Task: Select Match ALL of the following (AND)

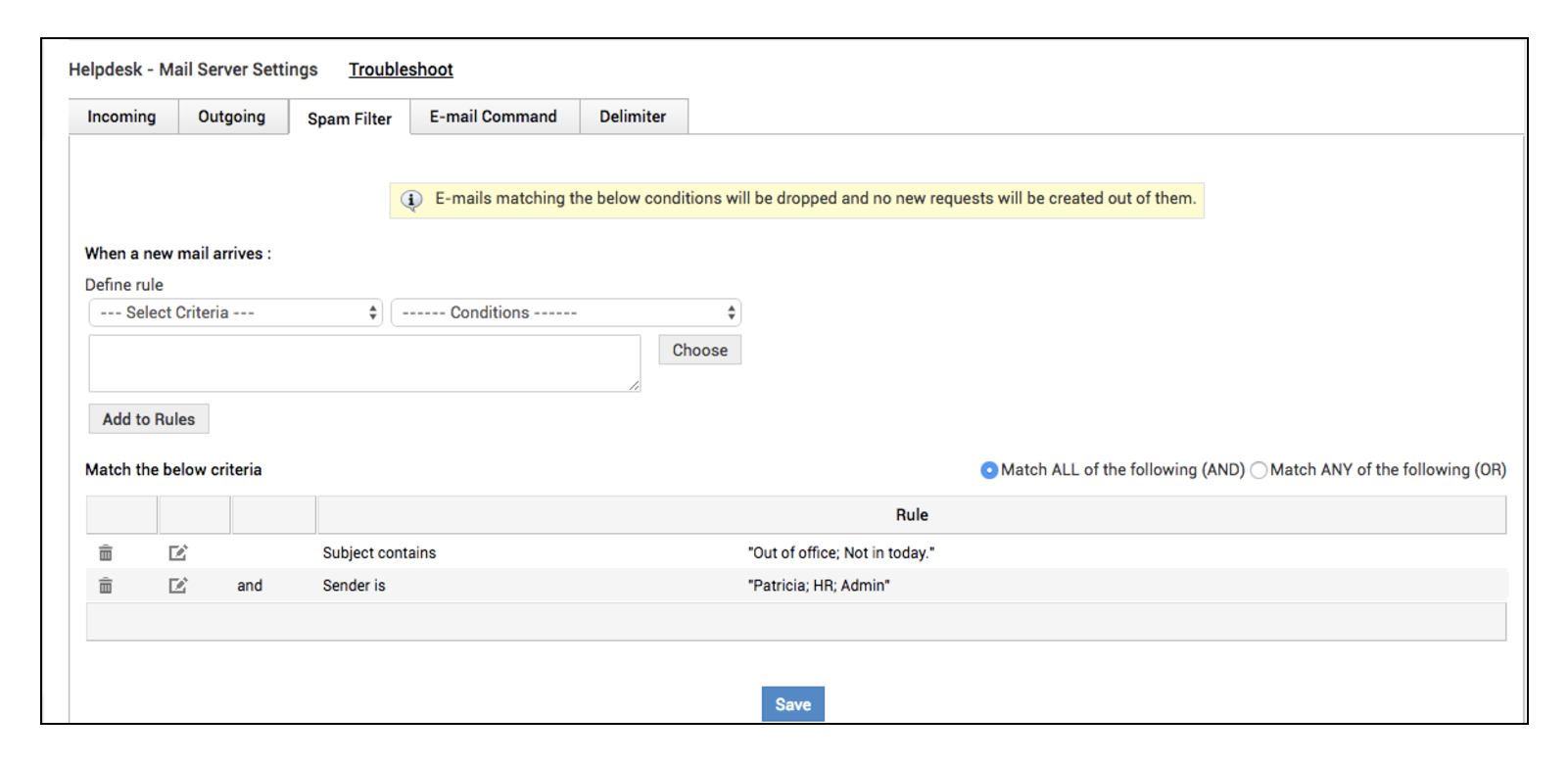Action: pyautogui.click(x=989, y=470)
